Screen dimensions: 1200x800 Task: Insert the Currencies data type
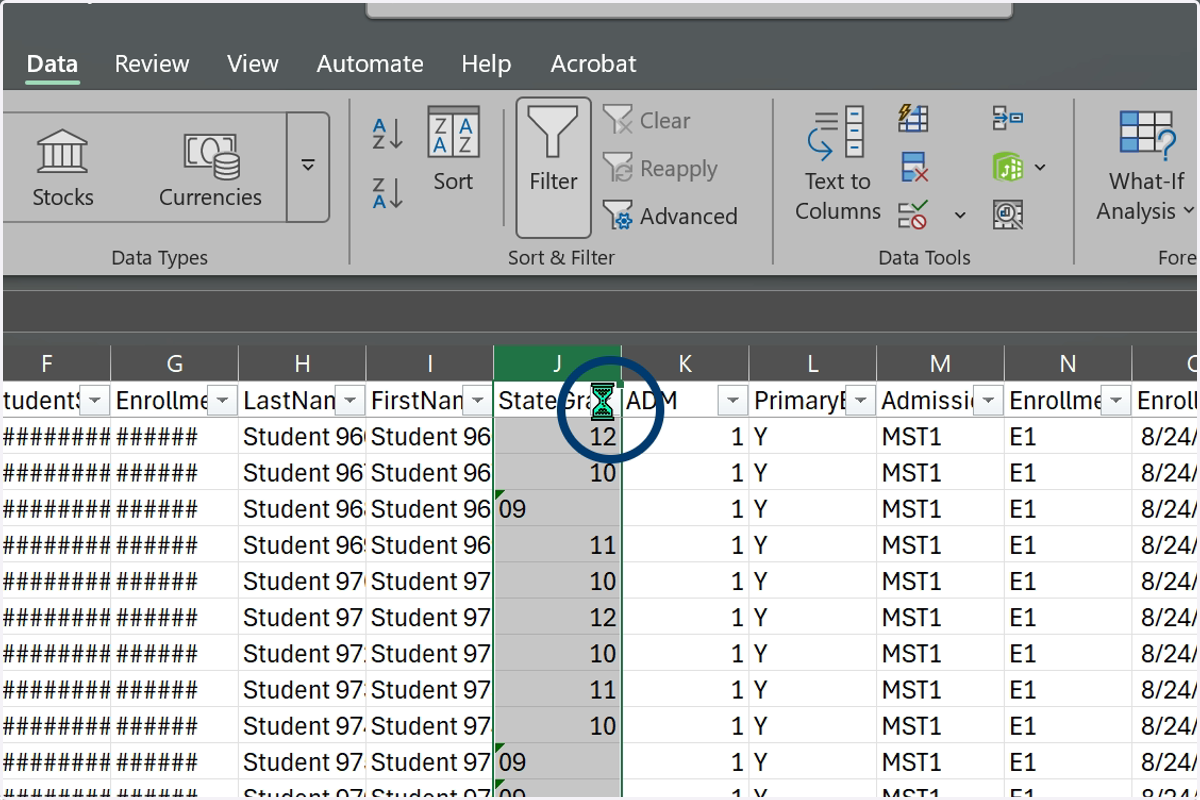click(210, 167)
